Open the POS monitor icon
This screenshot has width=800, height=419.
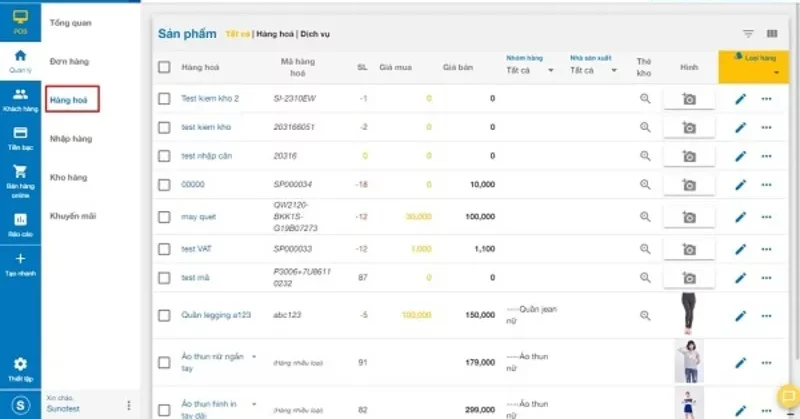pos(20,21)
